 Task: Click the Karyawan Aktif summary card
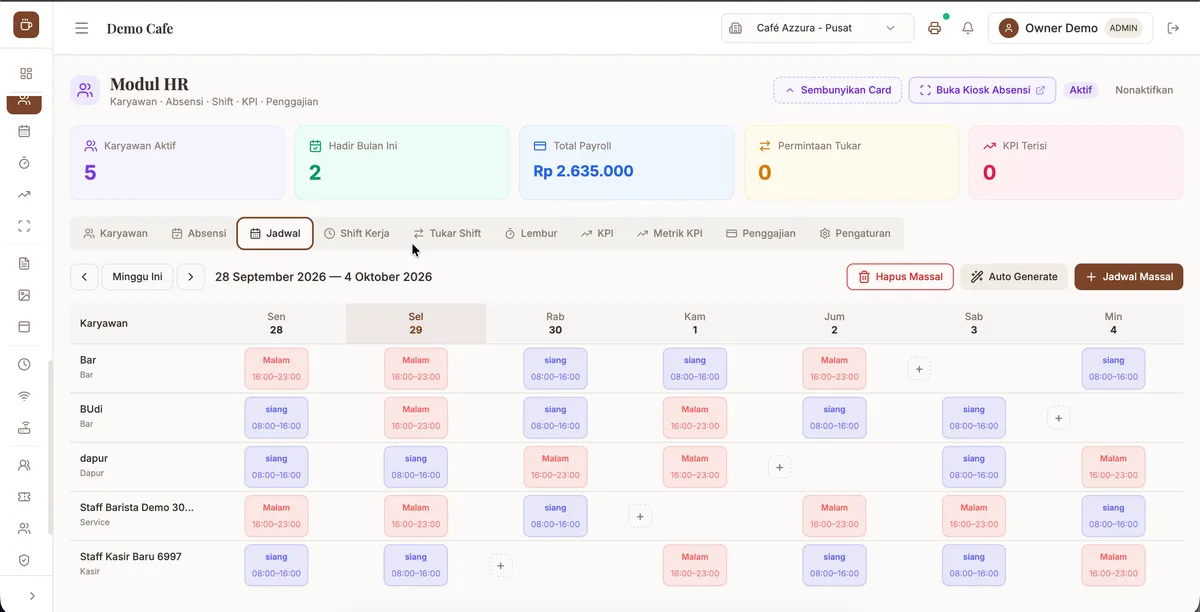[x=177, y=163]
